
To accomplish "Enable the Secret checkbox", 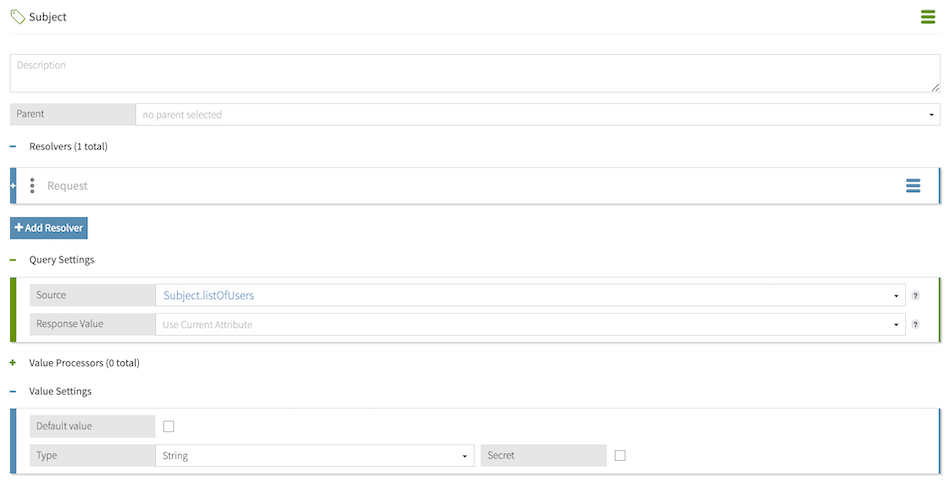I will [620, 456].
